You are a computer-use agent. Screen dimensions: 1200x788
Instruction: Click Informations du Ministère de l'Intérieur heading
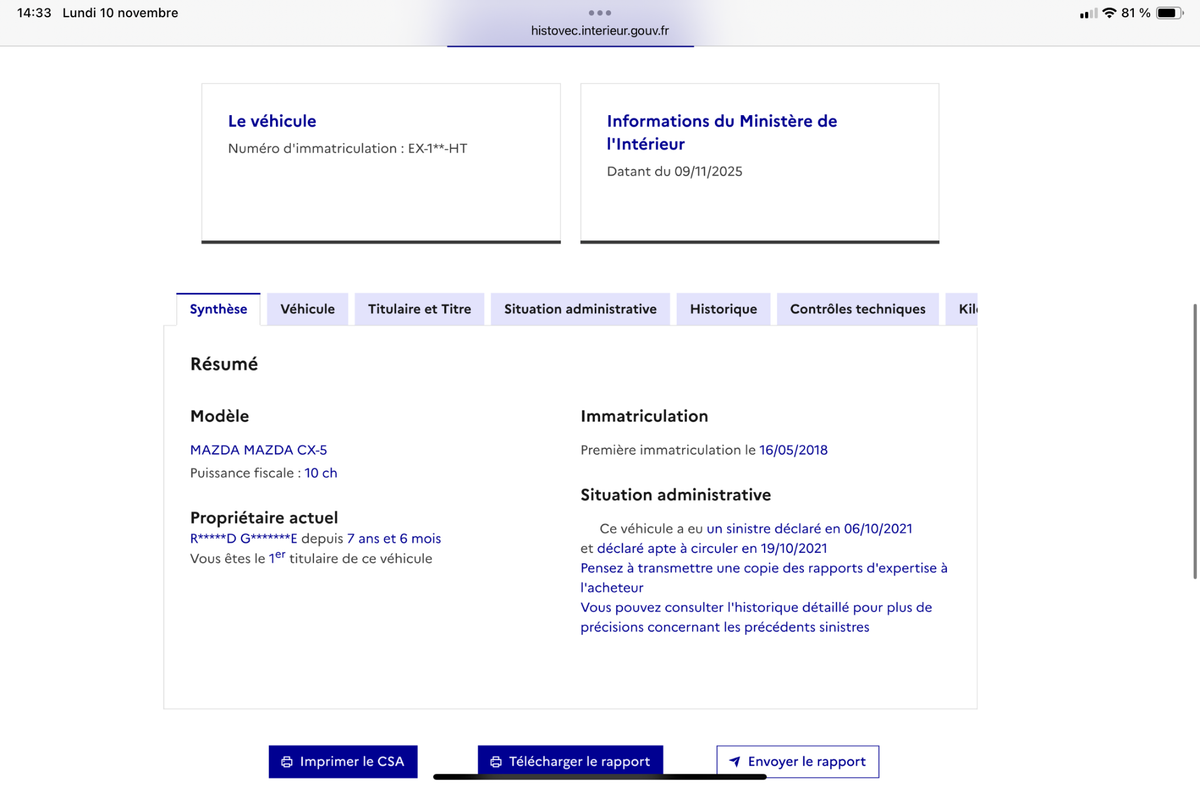click(722, 132)
